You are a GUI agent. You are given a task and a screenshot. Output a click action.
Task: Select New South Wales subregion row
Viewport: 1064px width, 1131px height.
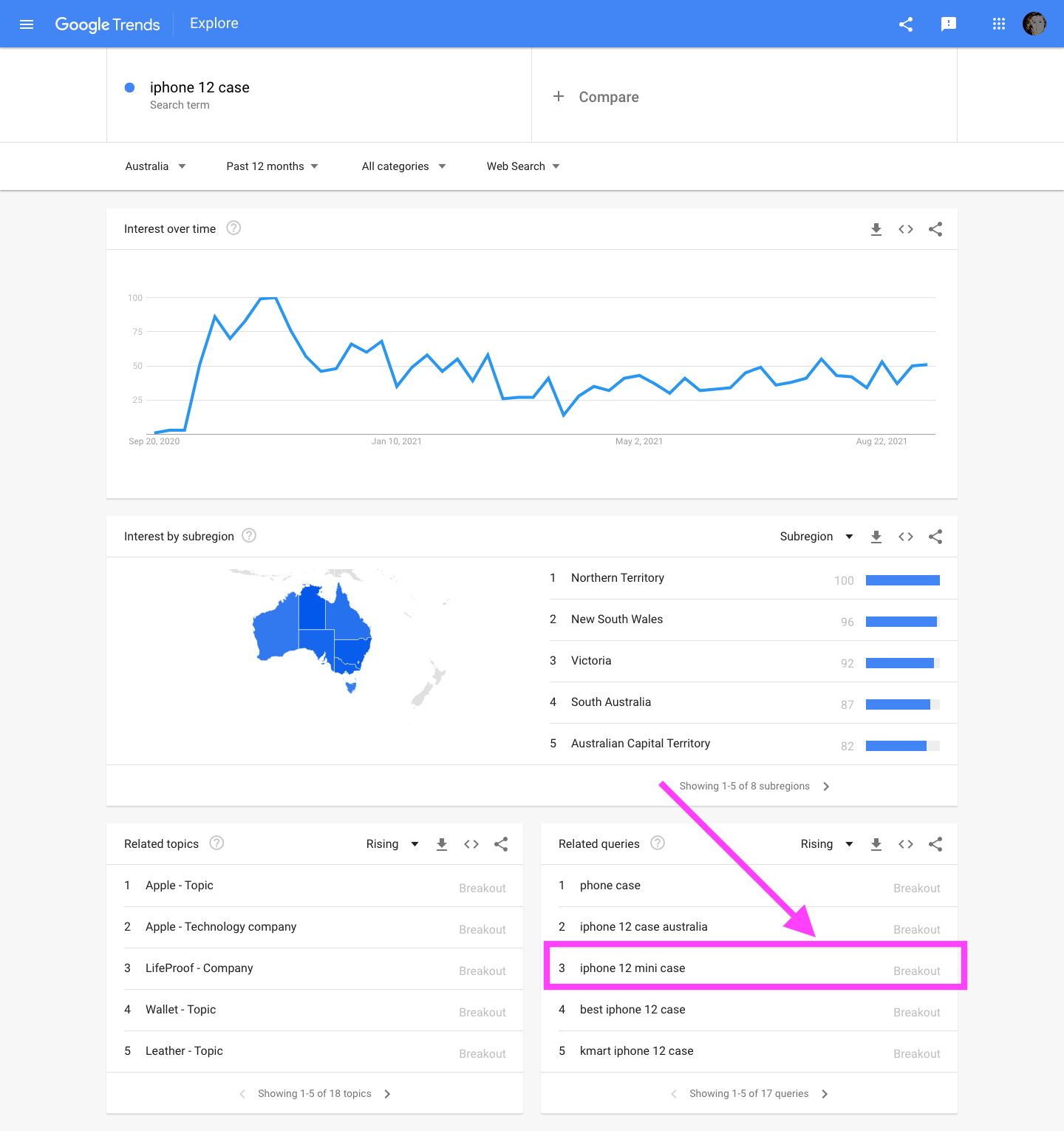pos(754,620)
